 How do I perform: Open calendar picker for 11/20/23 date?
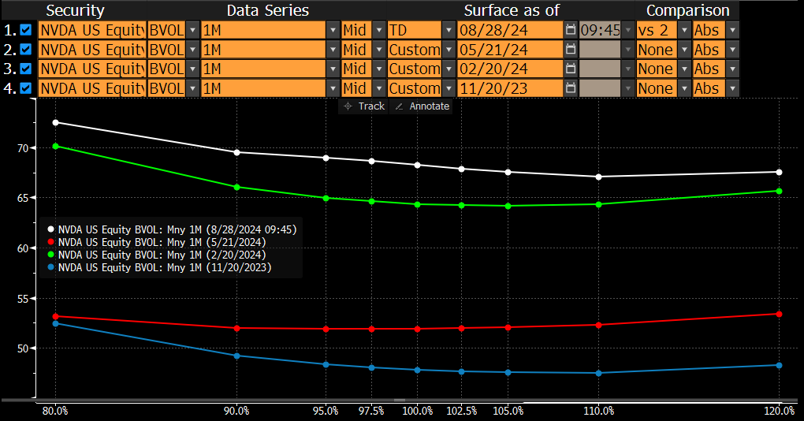(x=570, y=88)
